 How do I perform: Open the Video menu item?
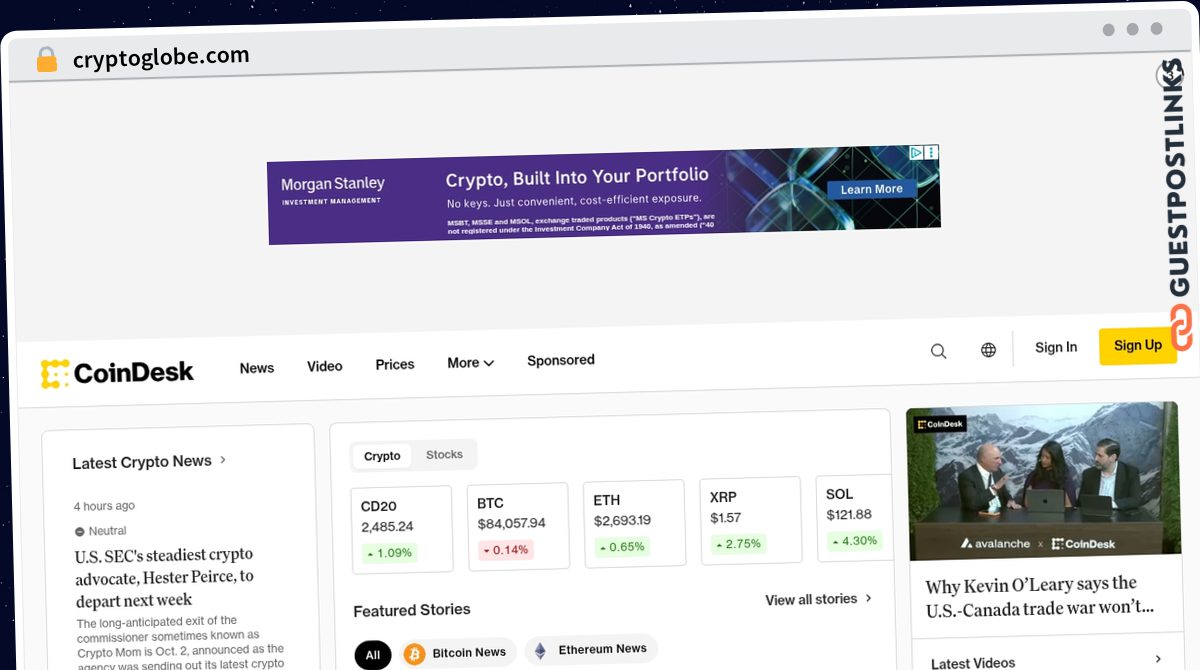point(325,366)
